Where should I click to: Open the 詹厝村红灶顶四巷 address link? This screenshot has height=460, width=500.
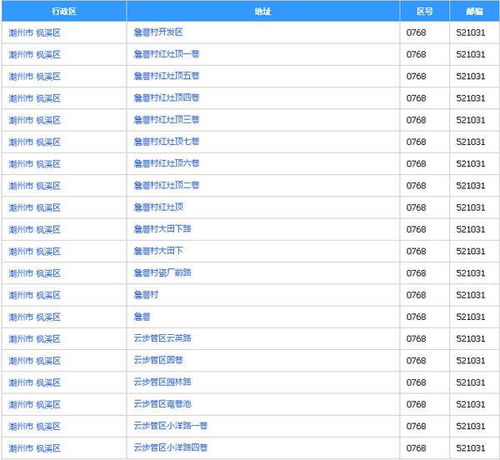(x=166, y=98)
